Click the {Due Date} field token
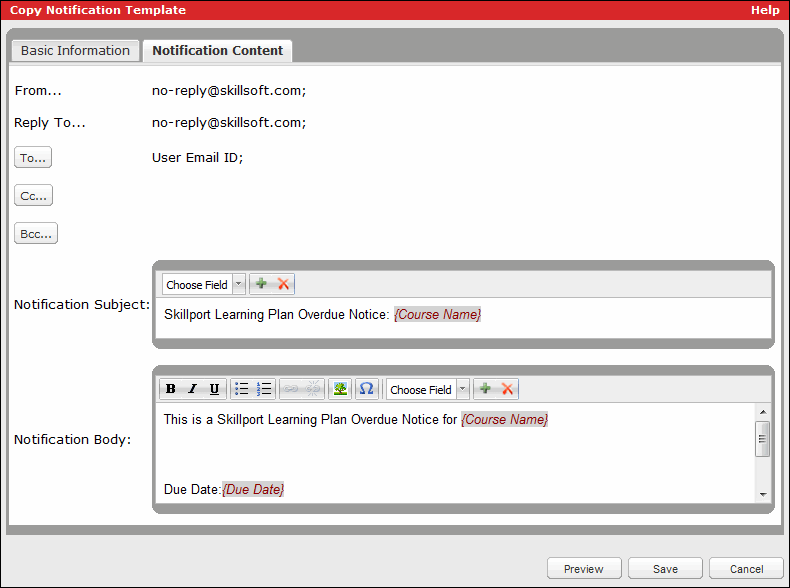790x588 pixels. point(253,489)
